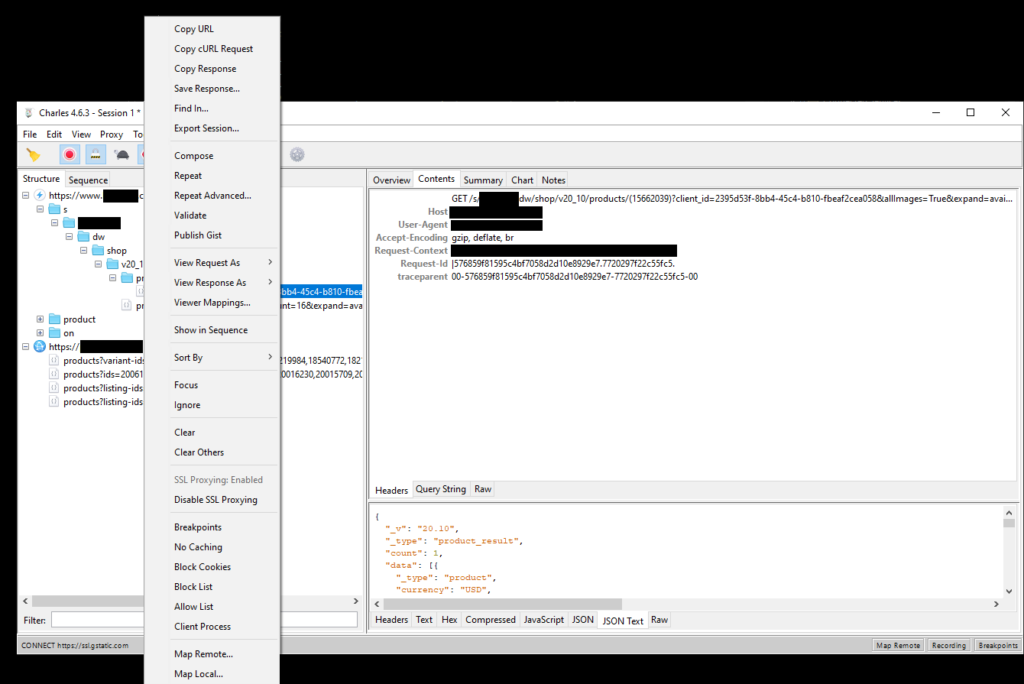Viewport: 1024px width, 684px height.
Task: Choose Copy cURL Request
Action: tap(214, 49)
